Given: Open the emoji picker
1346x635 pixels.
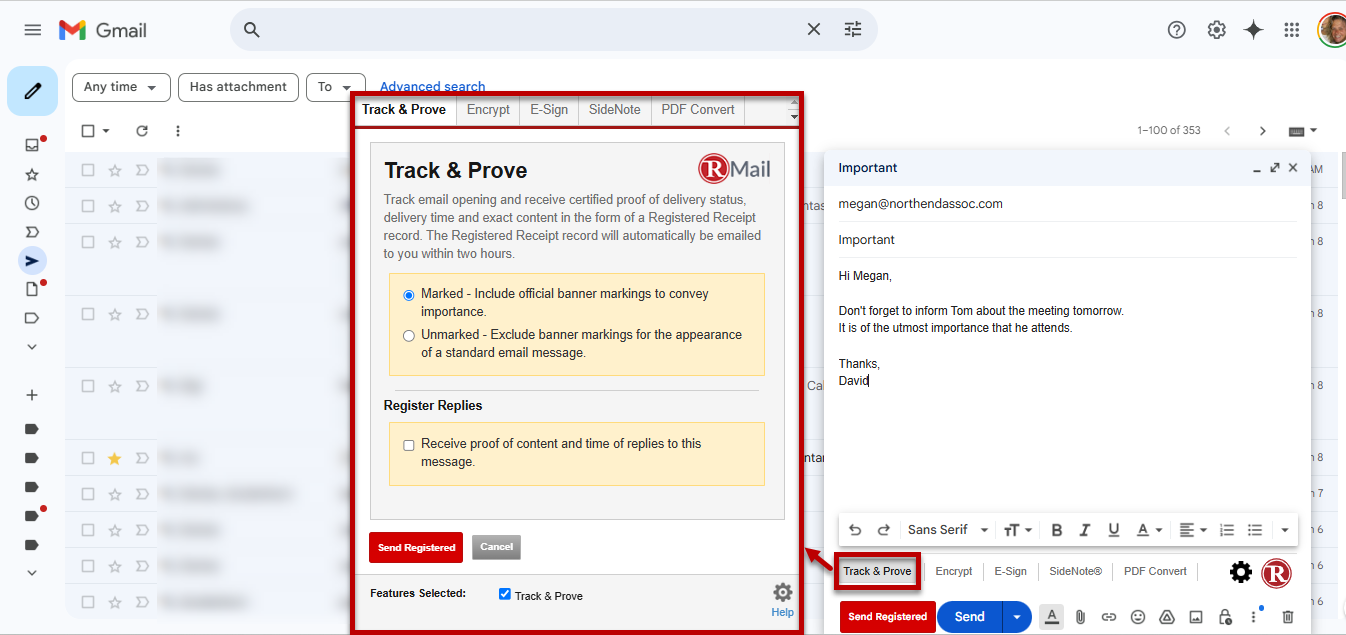Looking at the screenshot, I should (x=1138, y=617).
